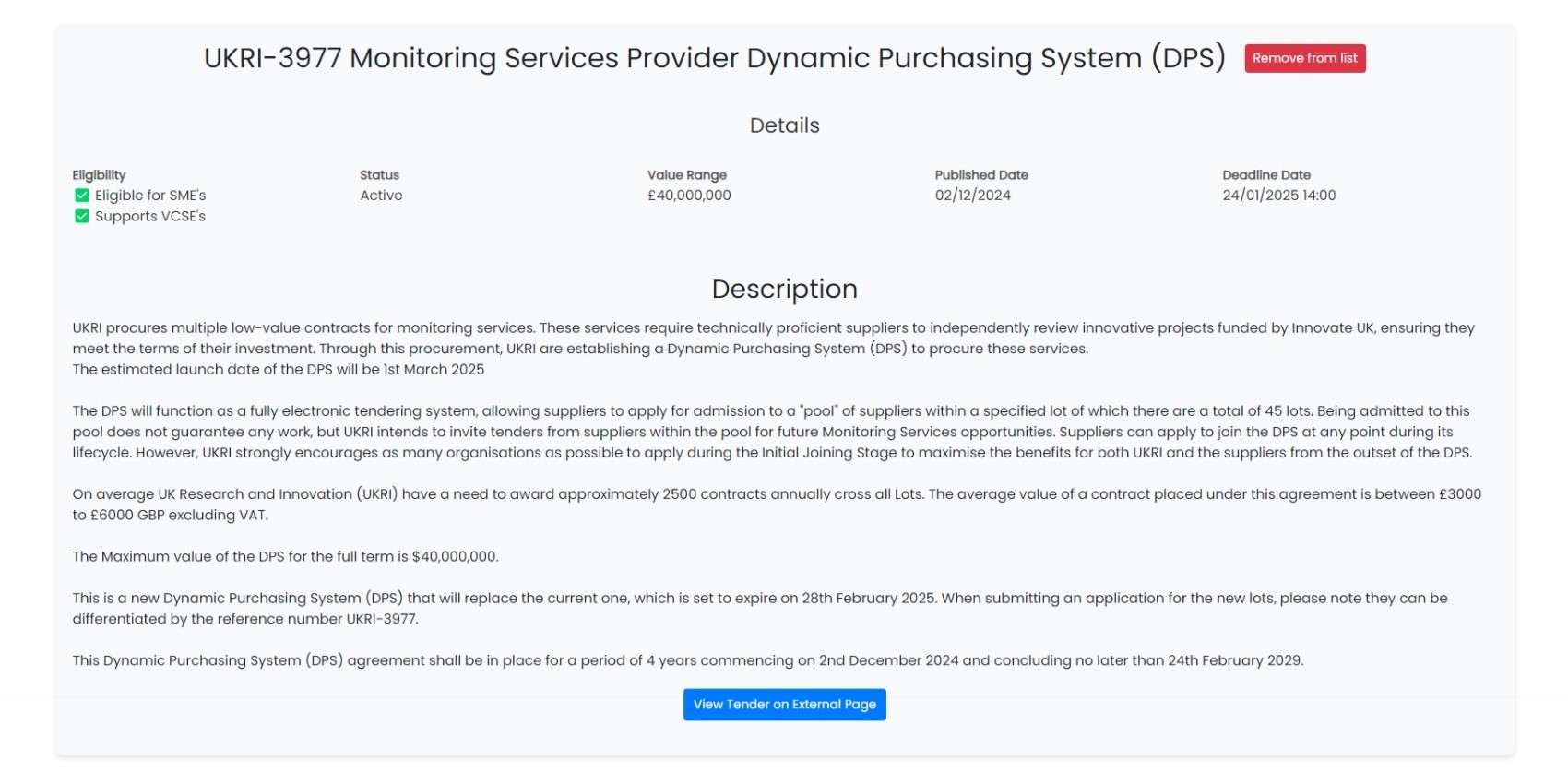Click the estimated launch date 1st March 2025 line
The image size is (1568, 784).
tap(279, 370)
